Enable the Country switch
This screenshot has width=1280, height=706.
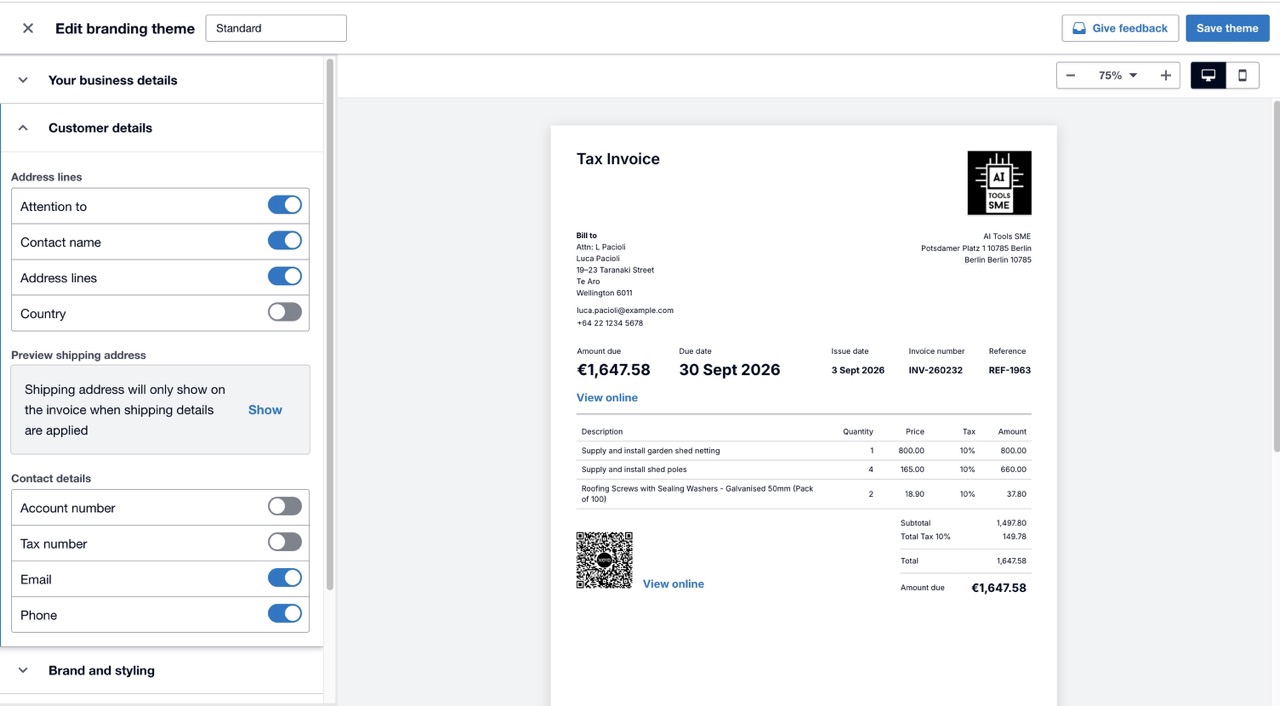285,312
